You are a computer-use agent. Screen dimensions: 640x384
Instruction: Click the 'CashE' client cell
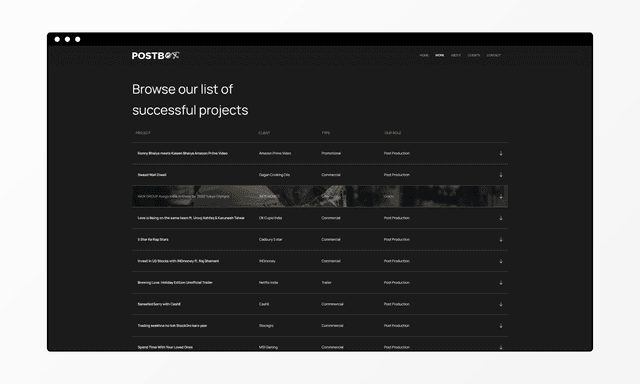click(264, 304)
